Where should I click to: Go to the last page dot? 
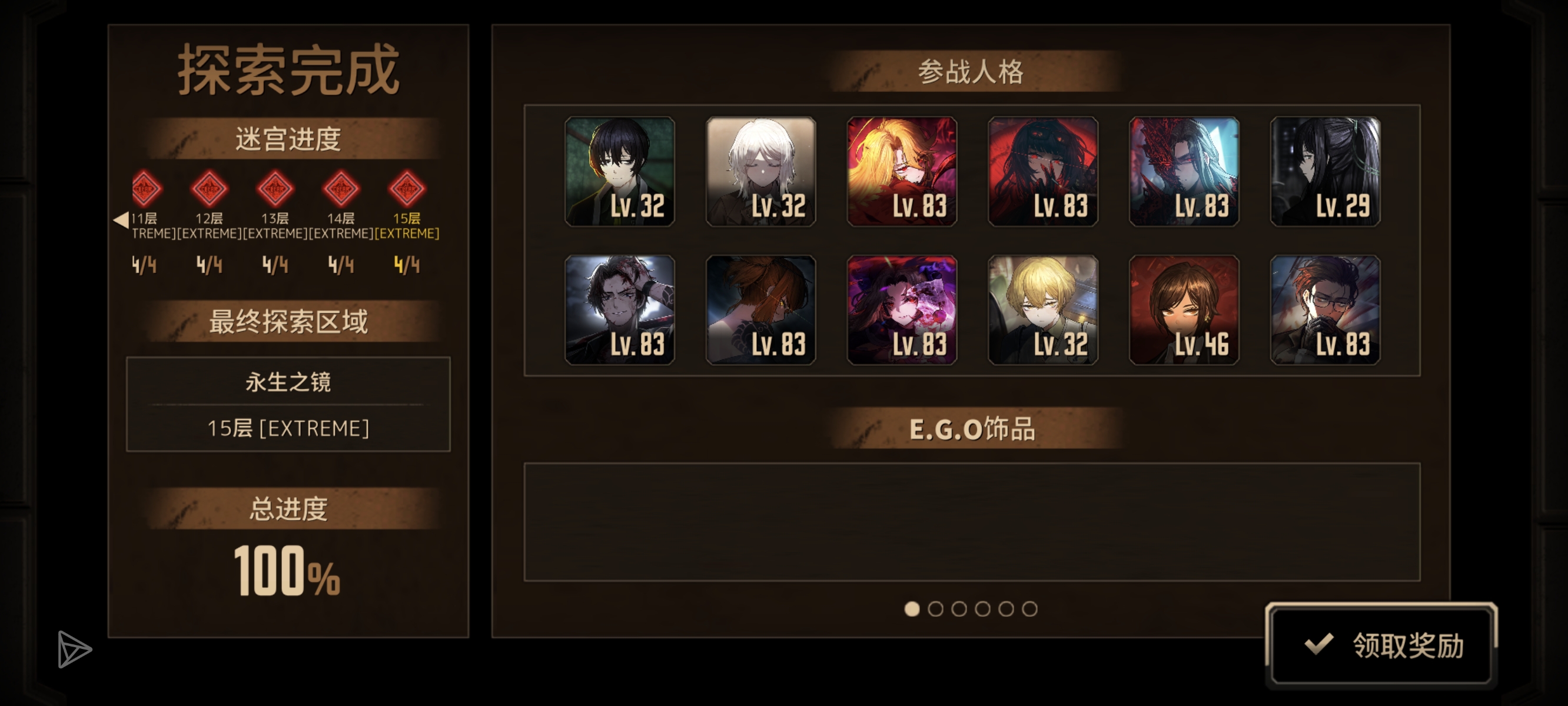pyautogui.click(x=1029, y=608)
